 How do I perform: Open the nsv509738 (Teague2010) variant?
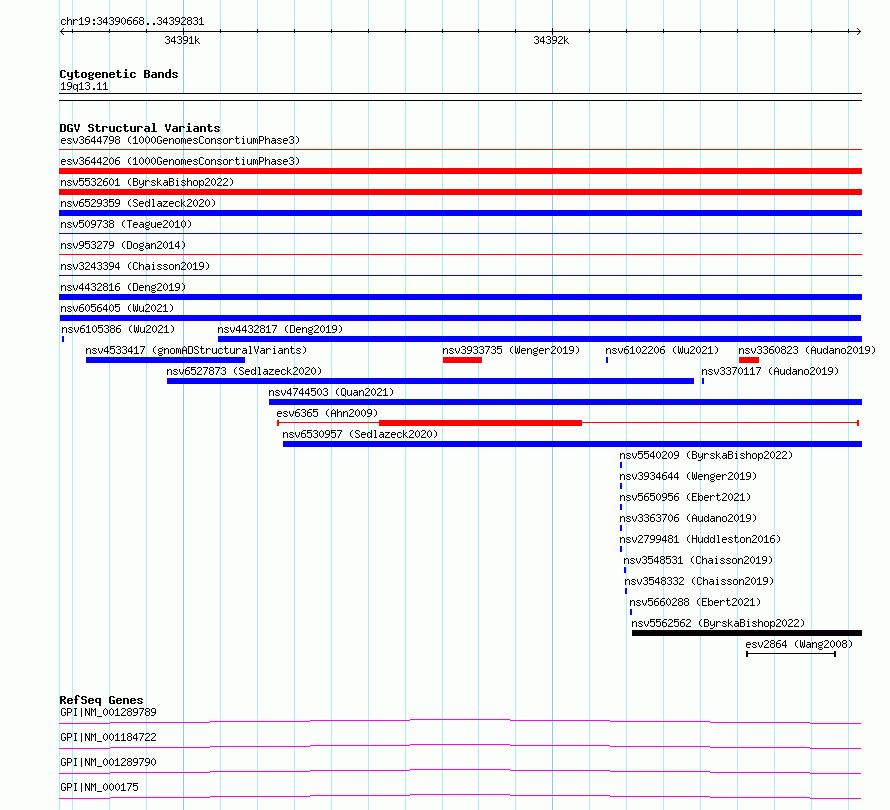point(126,224)
